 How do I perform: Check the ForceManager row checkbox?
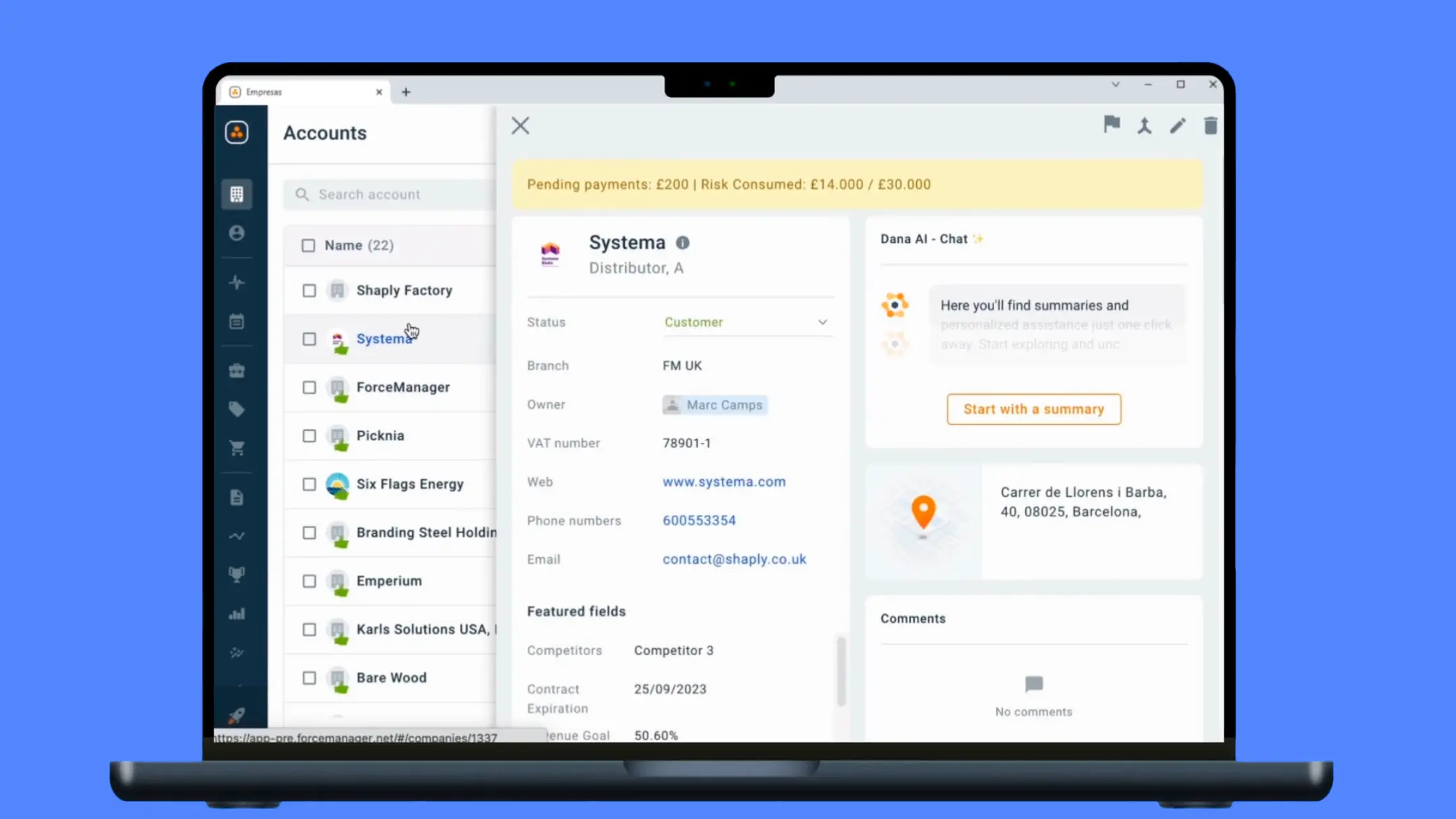309,388
